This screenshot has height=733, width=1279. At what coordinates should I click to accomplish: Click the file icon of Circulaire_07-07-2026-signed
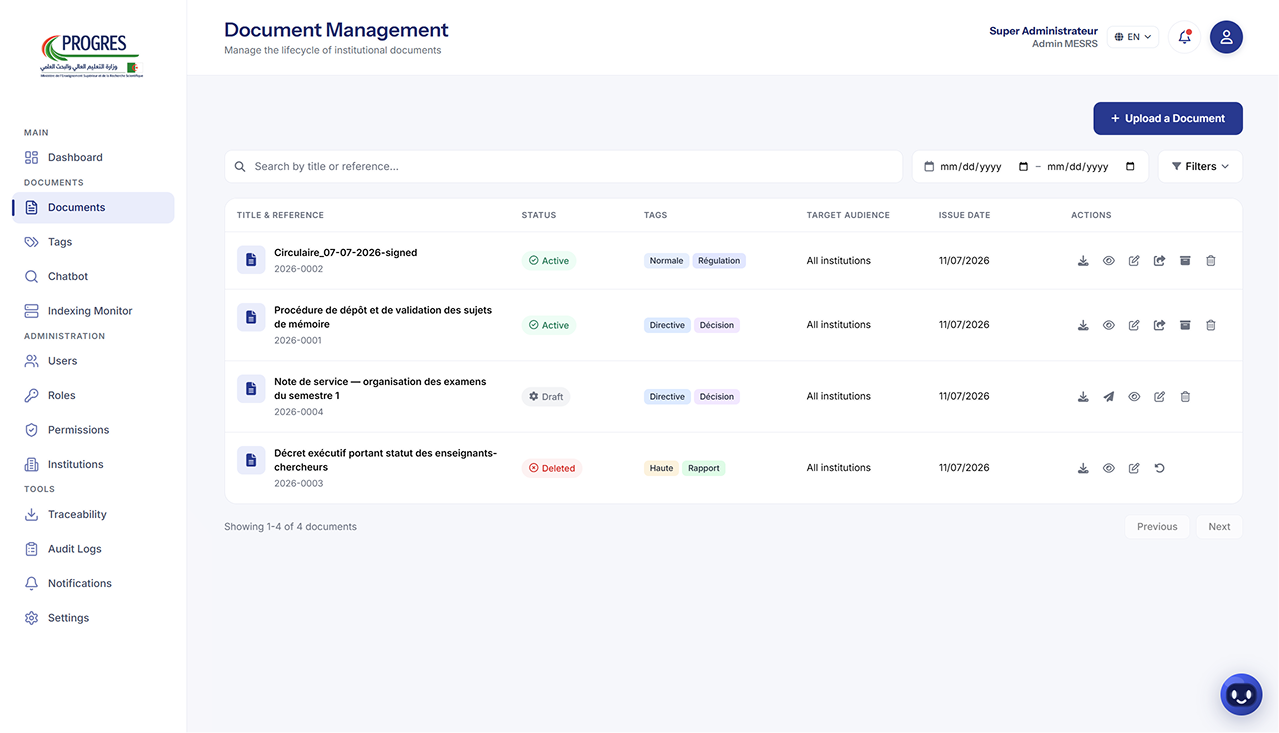coord(251,260)
